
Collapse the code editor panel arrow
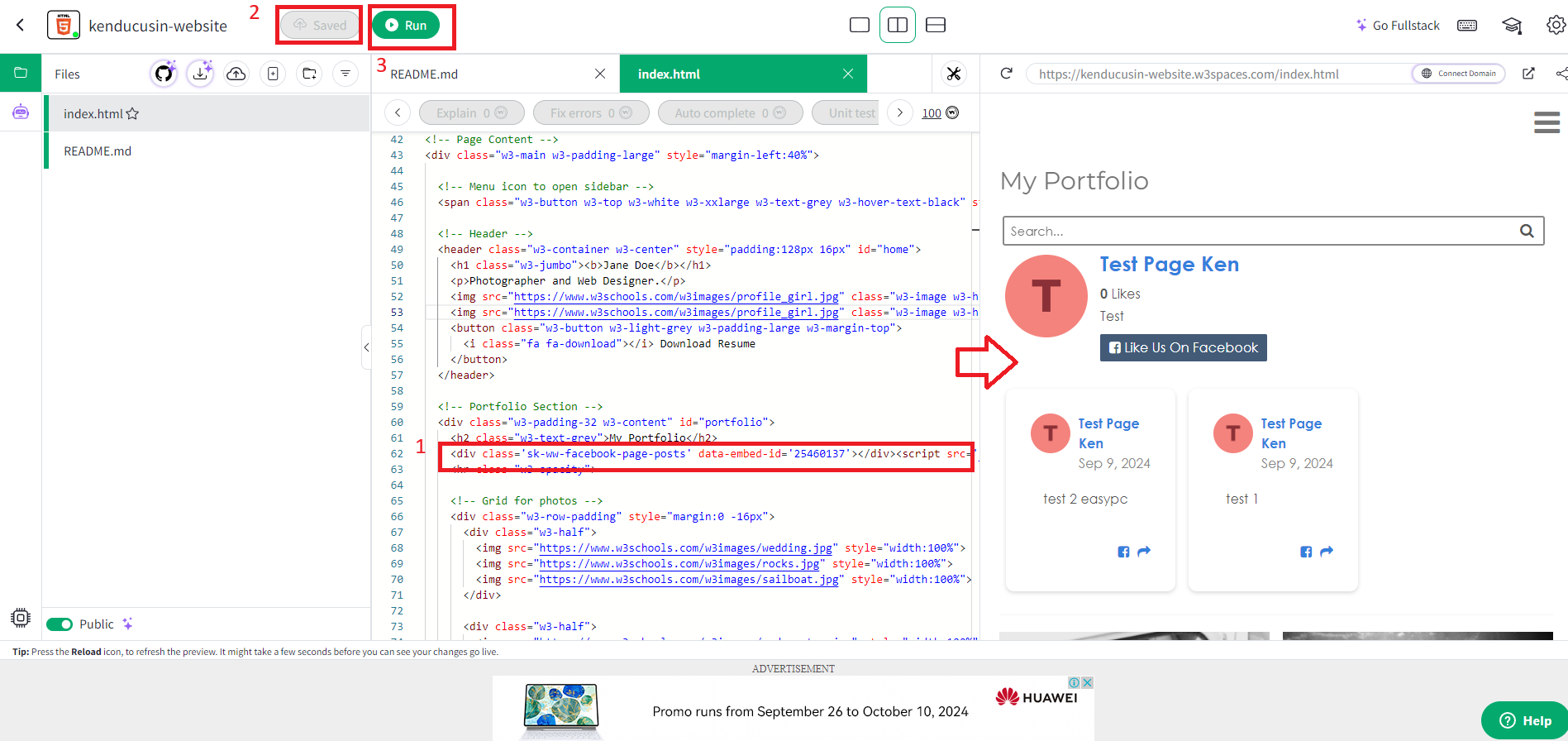coord(366,347)
